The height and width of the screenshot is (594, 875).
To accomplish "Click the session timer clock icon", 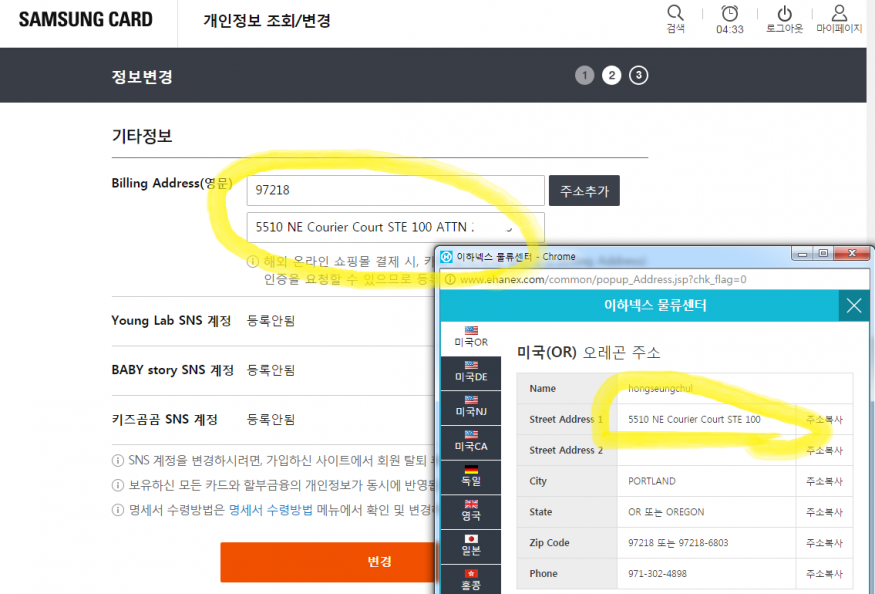I will 729,13.
